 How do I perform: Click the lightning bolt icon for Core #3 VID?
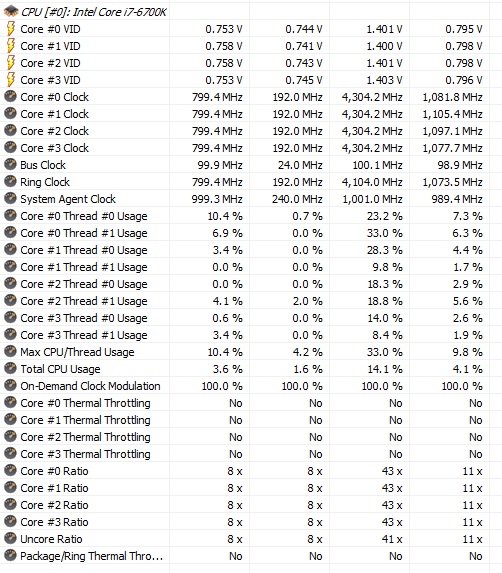tap(11, 80)
